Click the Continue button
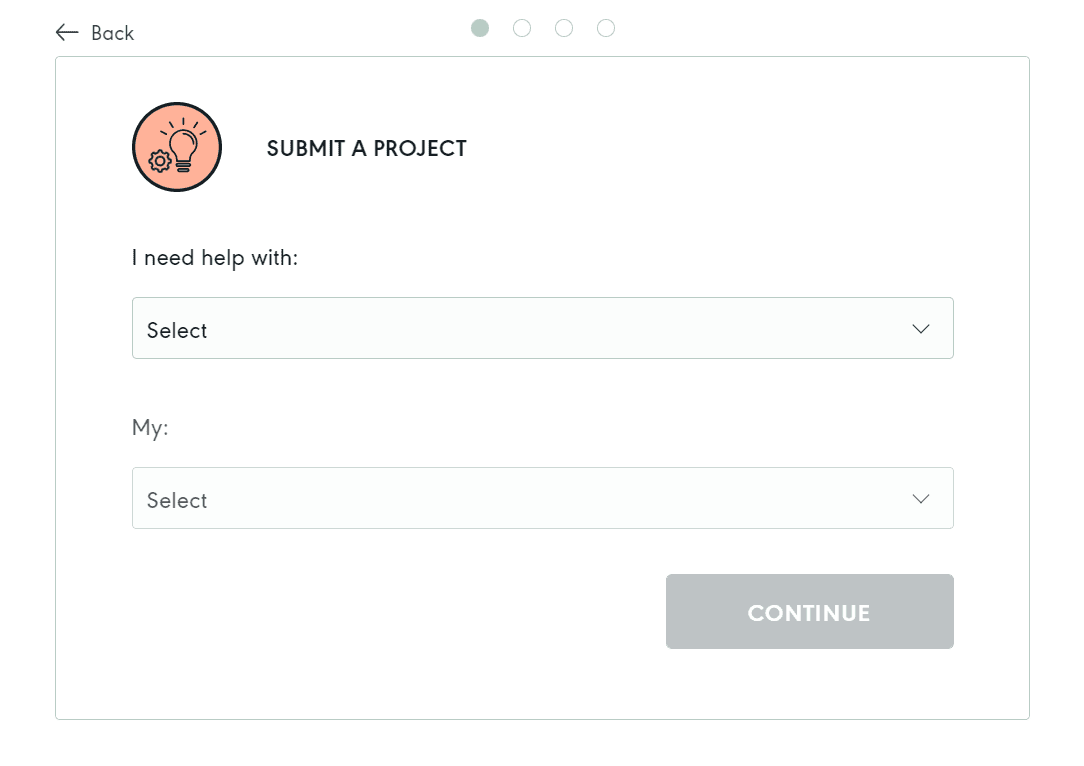The image size is (1084, 766). tap(809, 611)
